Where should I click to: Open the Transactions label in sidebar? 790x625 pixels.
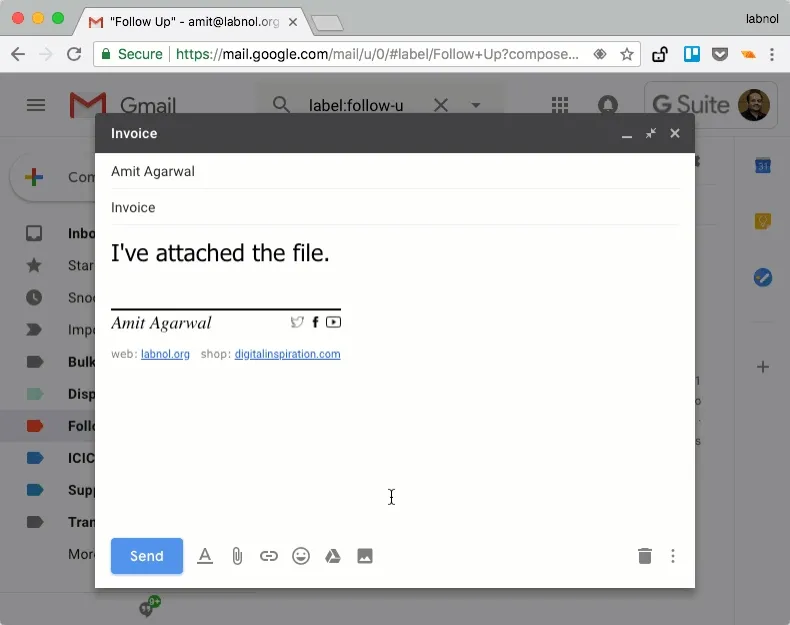pos(48,522)
